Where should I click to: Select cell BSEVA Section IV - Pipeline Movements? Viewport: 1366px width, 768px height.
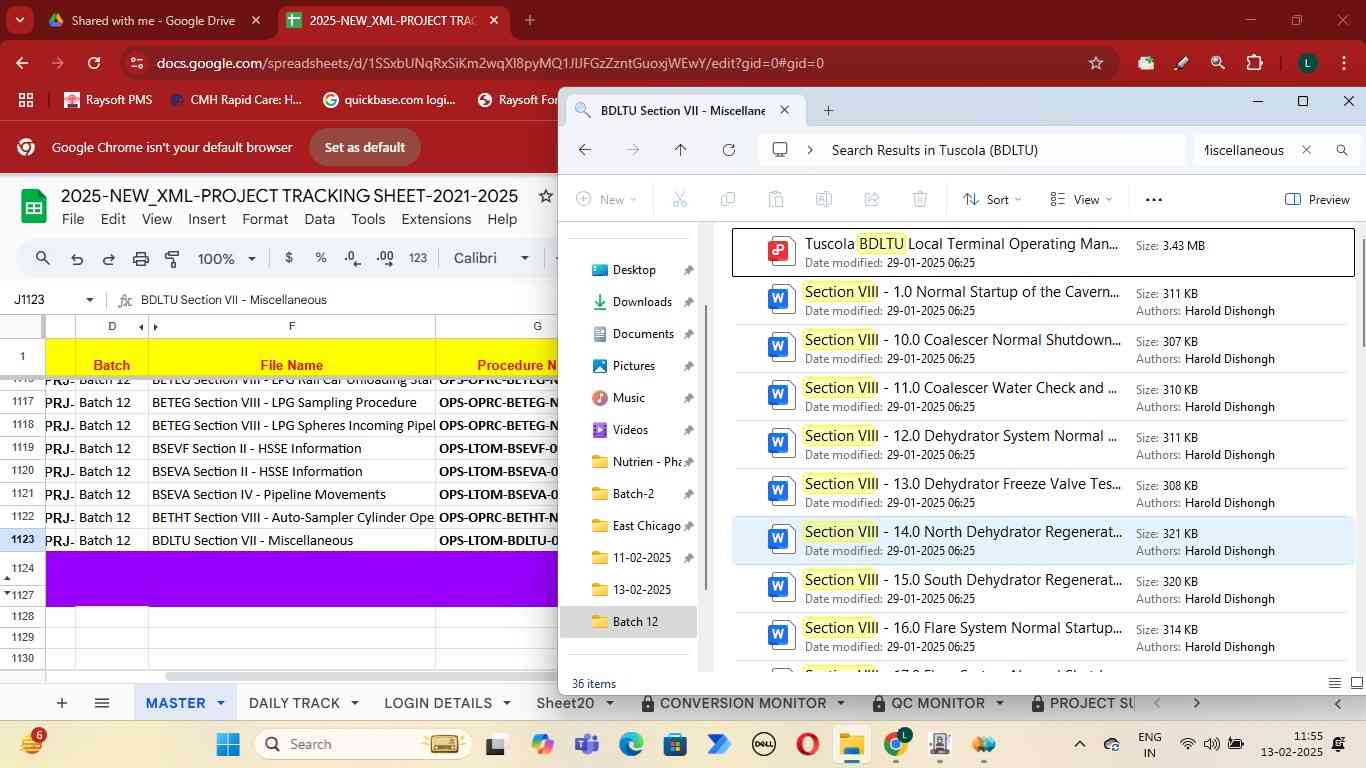292,494
